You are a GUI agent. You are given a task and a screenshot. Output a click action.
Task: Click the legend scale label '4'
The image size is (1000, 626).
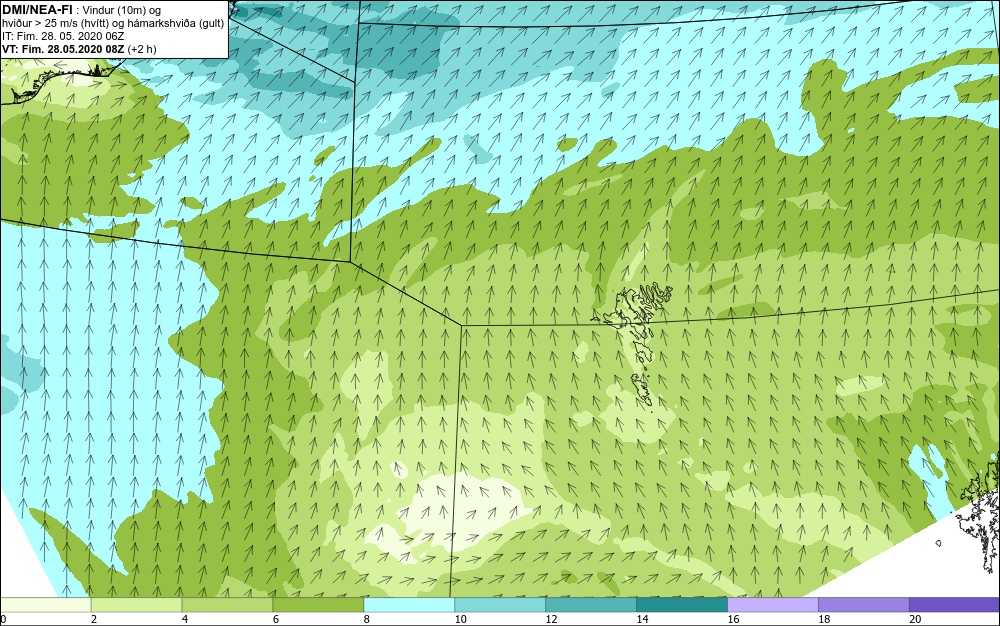pyautogui.click(x=184, y=619)
